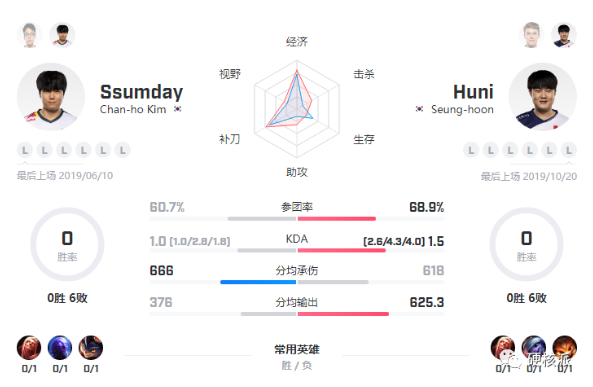Click Huni's middle champion icon
The image size is (593, 387).
[x=534, y=347]
